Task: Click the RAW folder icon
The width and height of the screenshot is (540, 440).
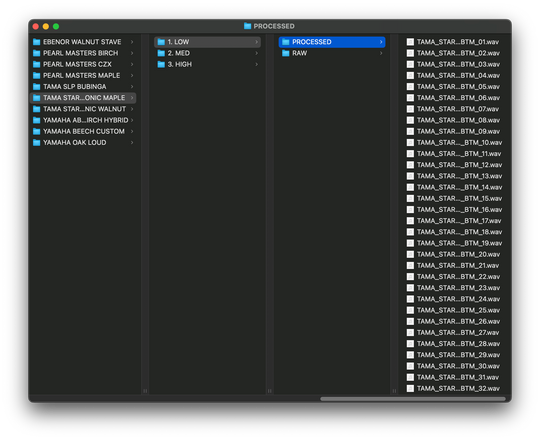Action: [285, 53]
